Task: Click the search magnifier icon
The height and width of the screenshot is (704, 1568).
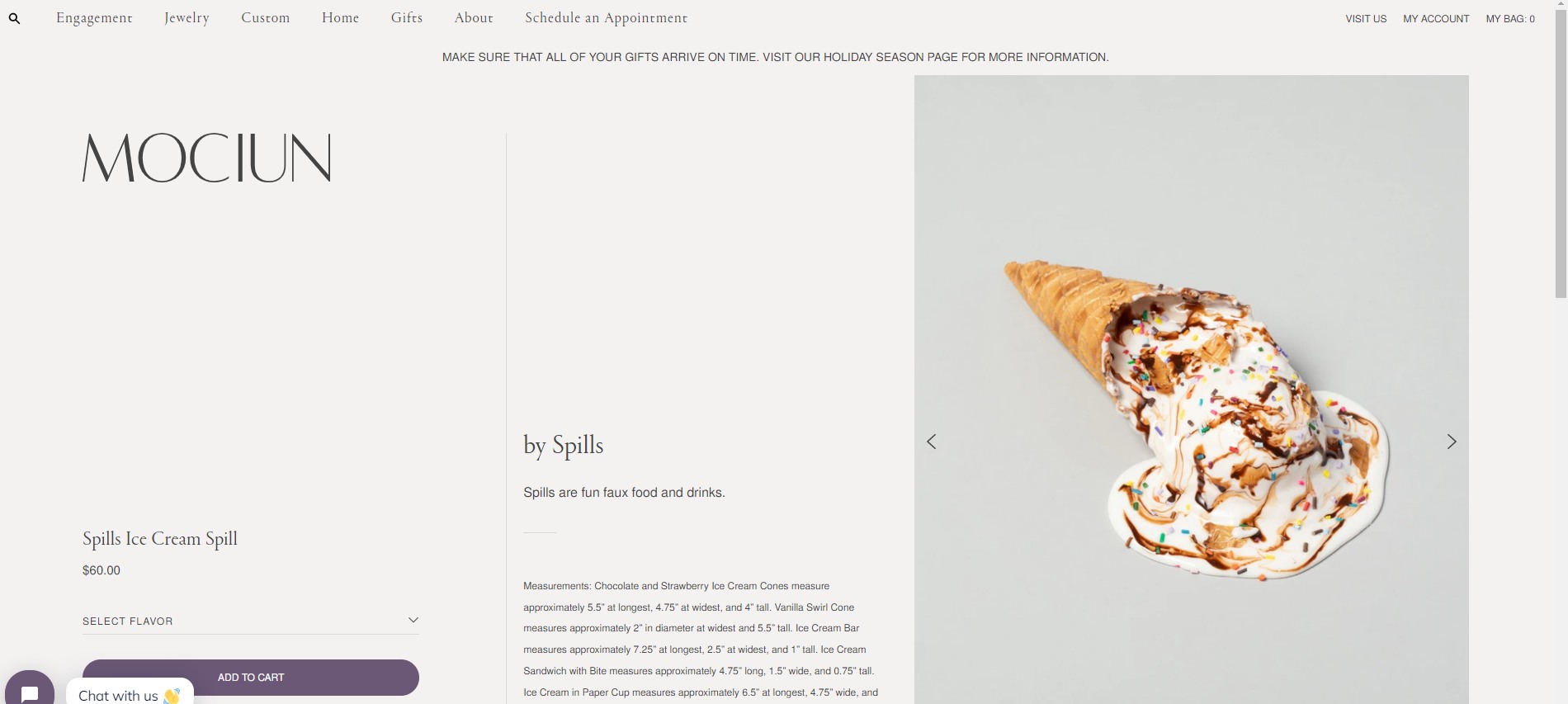Action: coord(14,18)
